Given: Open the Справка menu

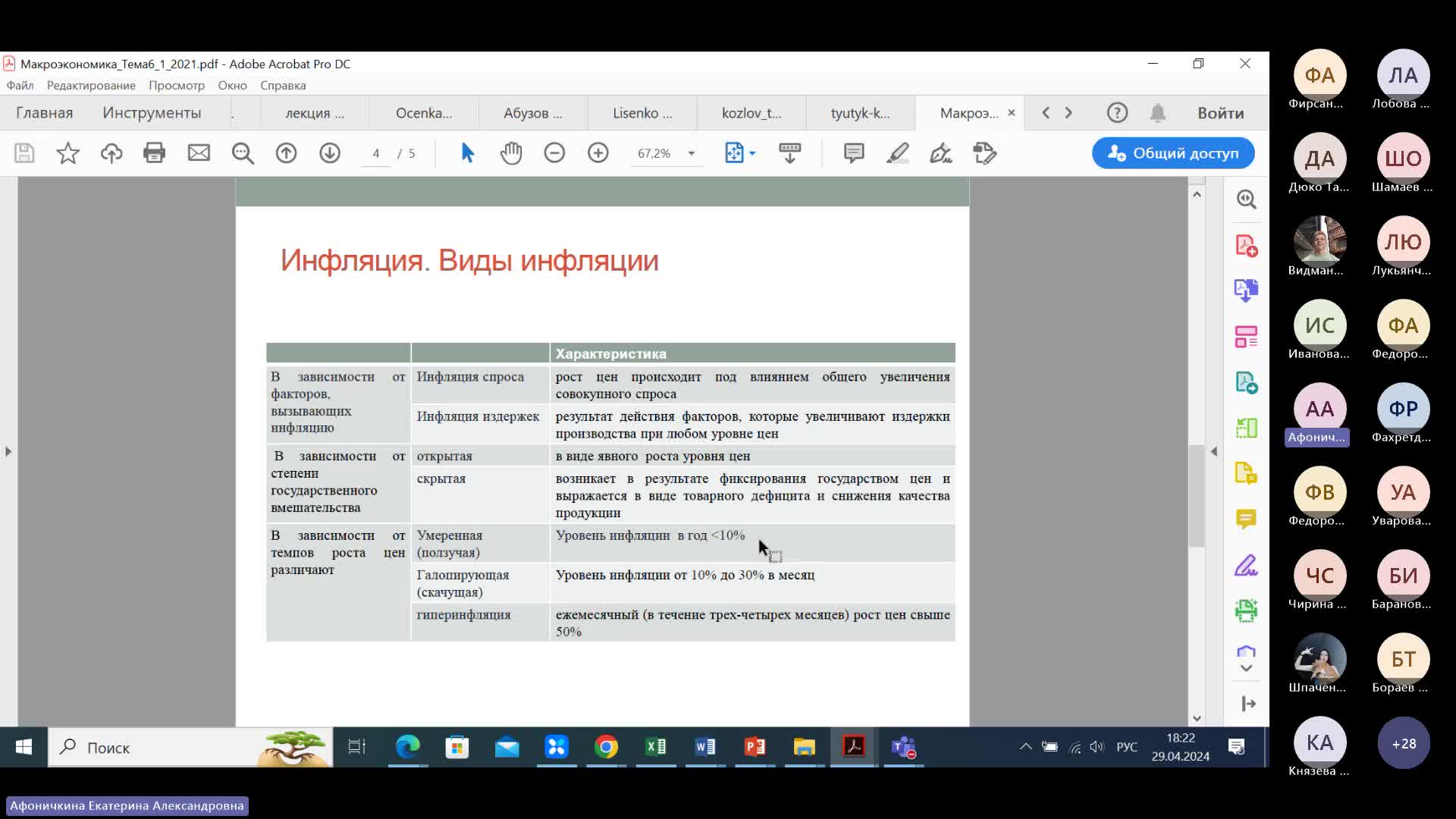Looking at the screenshot, I should point(283,86).
